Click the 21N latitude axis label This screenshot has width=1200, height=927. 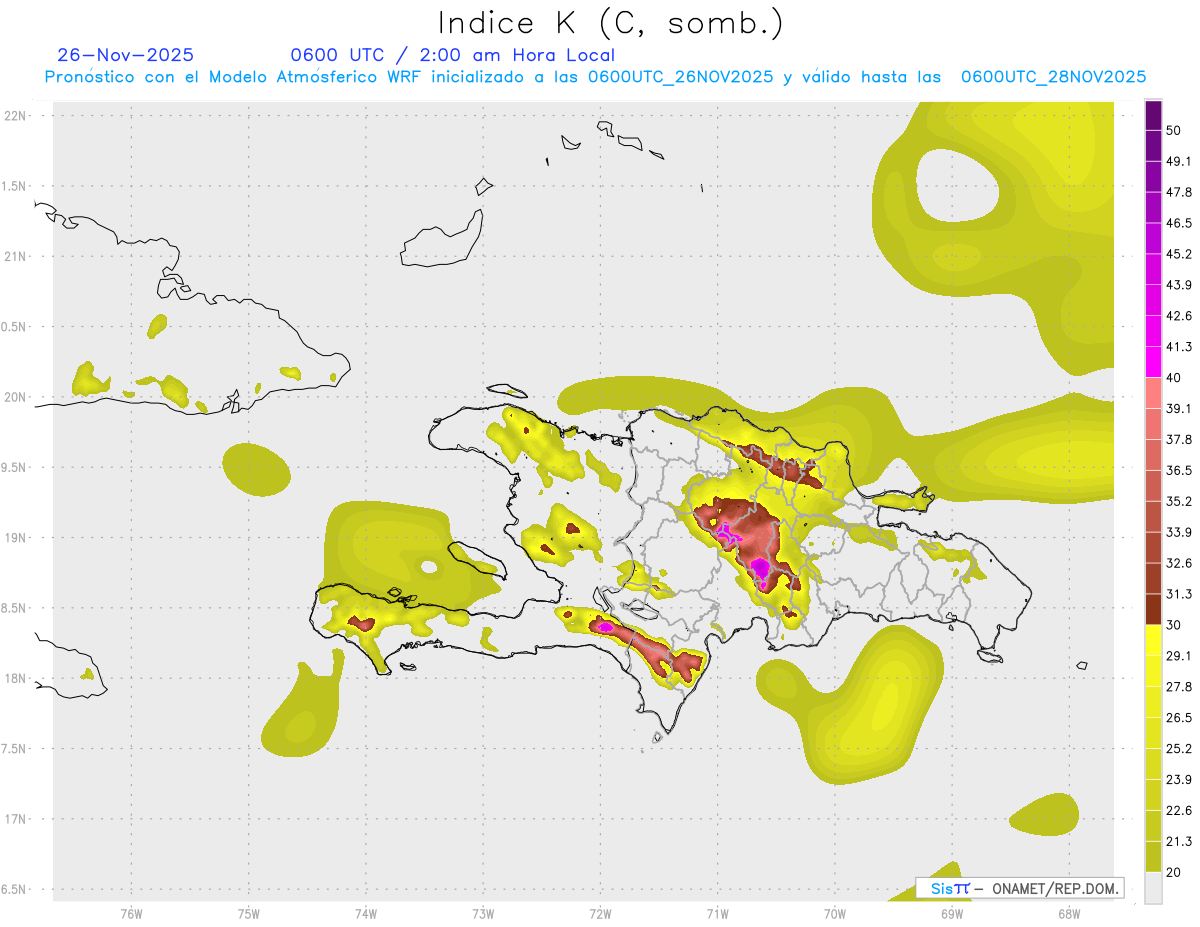(17, 256)
